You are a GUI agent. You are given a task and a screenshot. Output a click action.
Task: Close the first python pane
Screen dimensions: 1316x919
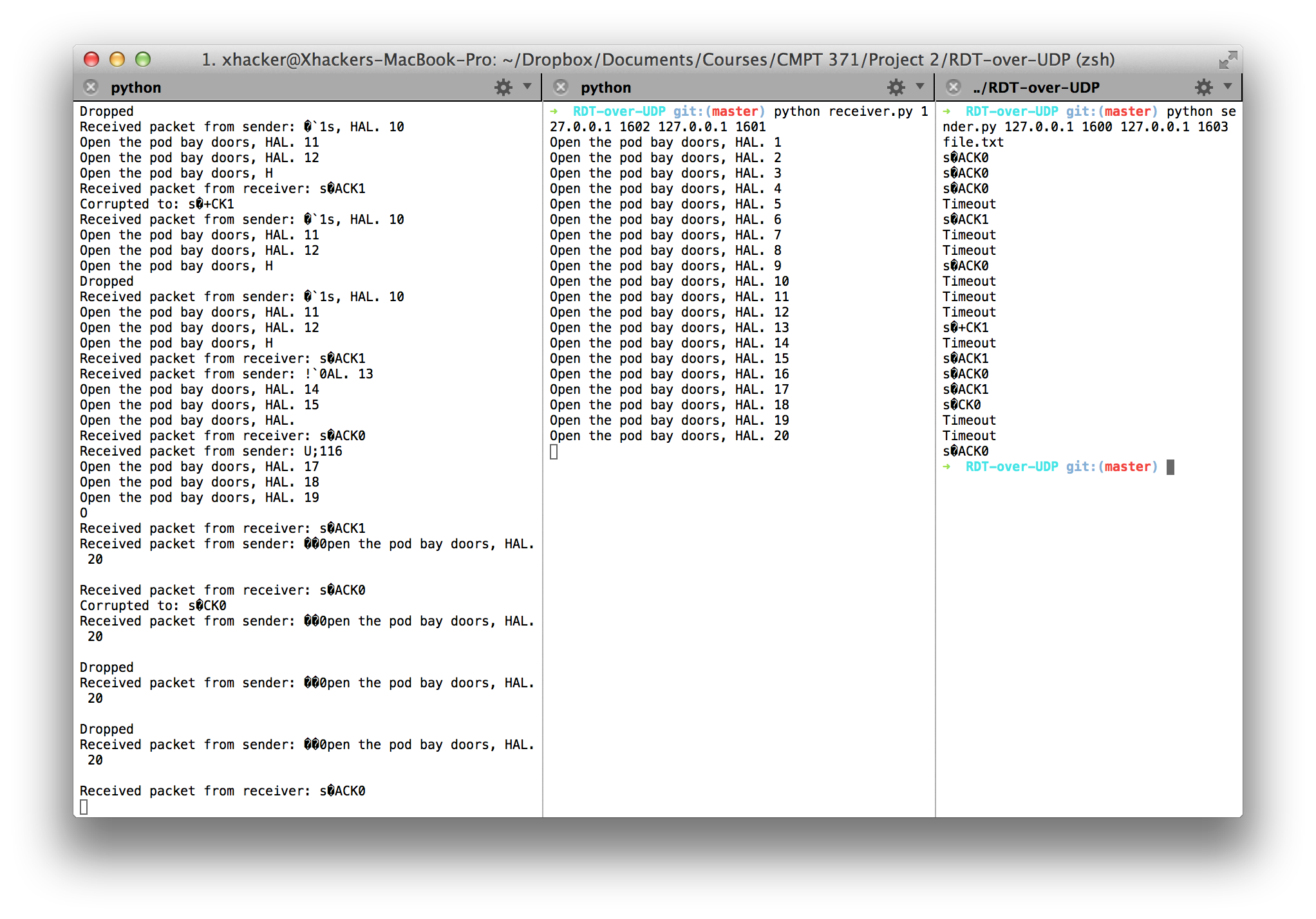pos(91,87)
